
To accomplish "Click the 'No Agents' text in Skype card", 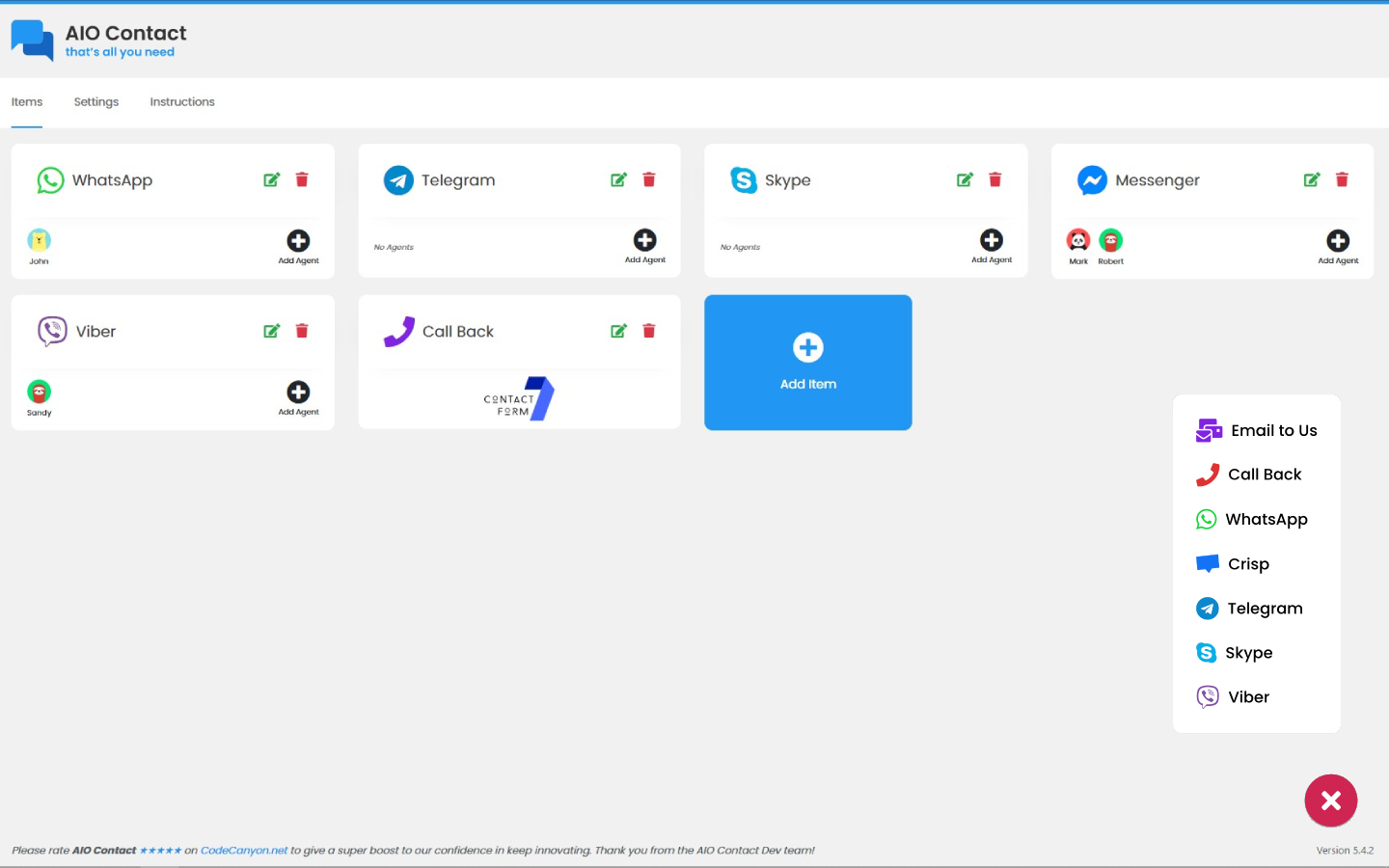I will [740, 248].
